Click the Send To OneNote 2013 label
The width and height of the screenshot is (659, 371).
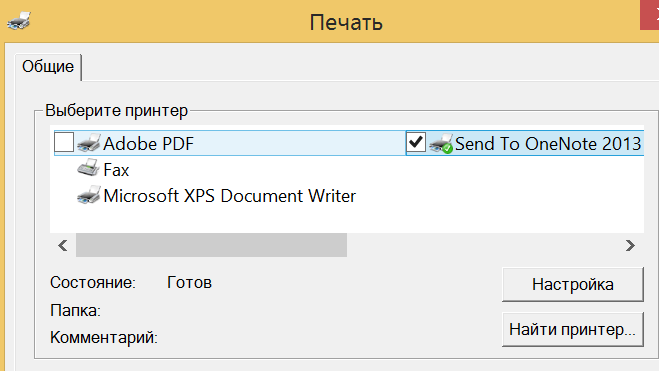point(548,144)
